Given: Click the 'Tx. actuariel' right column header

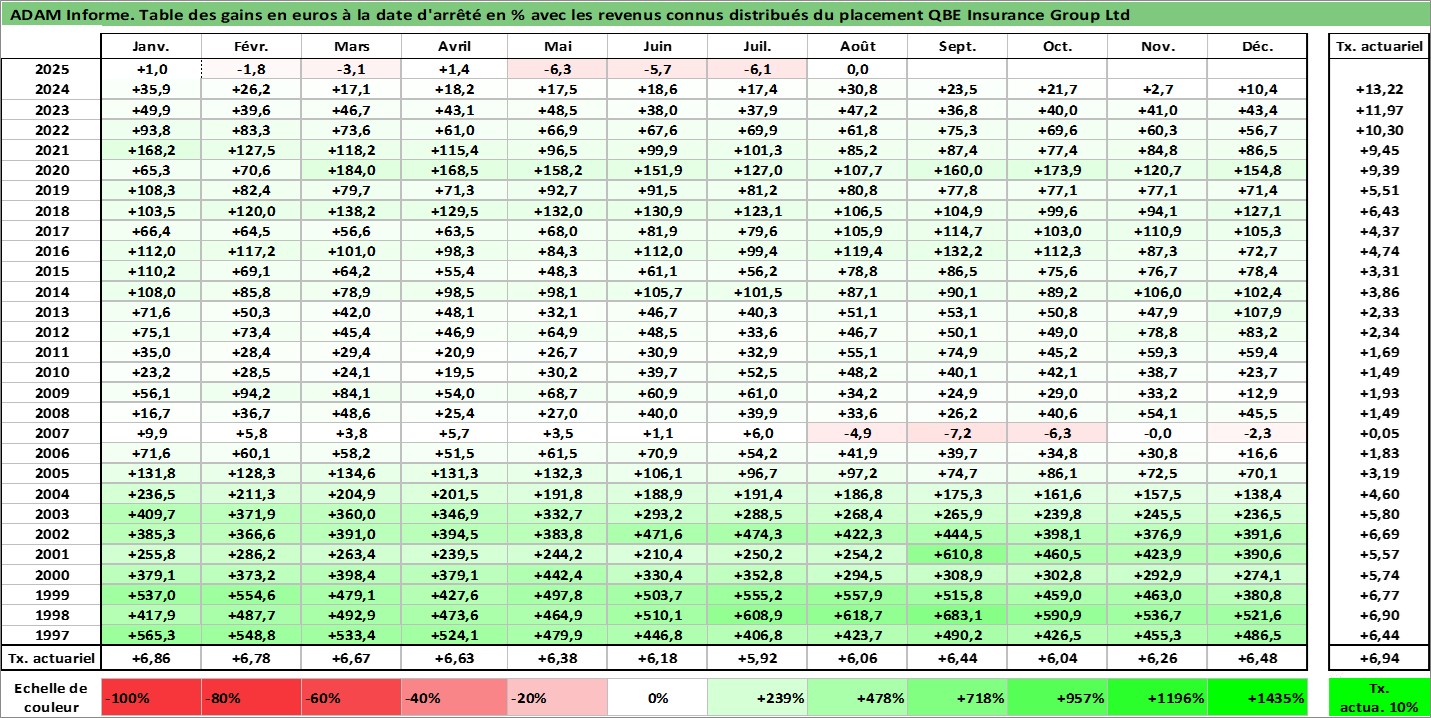Looking at the screenshot, I should (1380, 47).
